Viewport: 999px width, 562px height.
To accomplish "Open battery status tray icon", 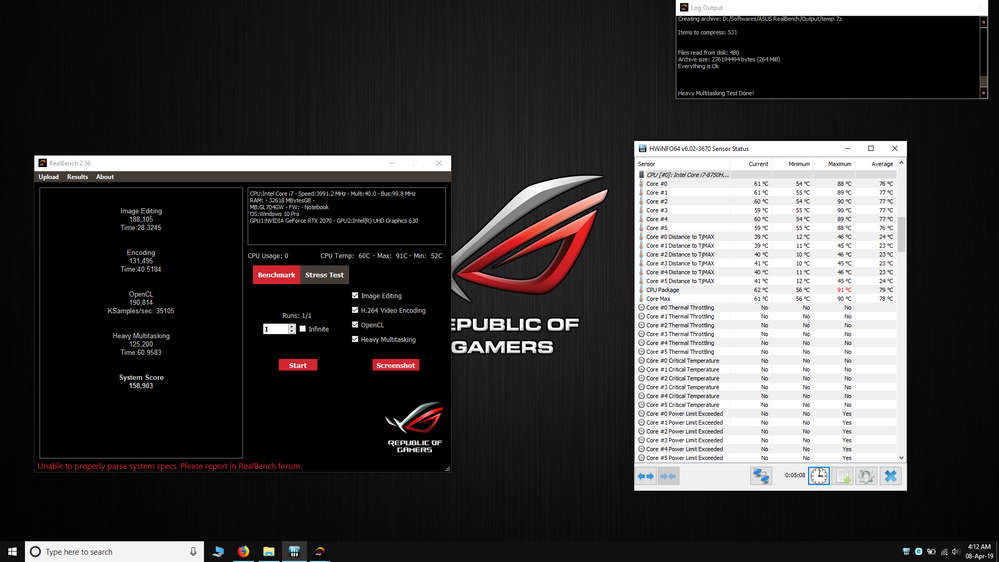I will coord(931,552).
